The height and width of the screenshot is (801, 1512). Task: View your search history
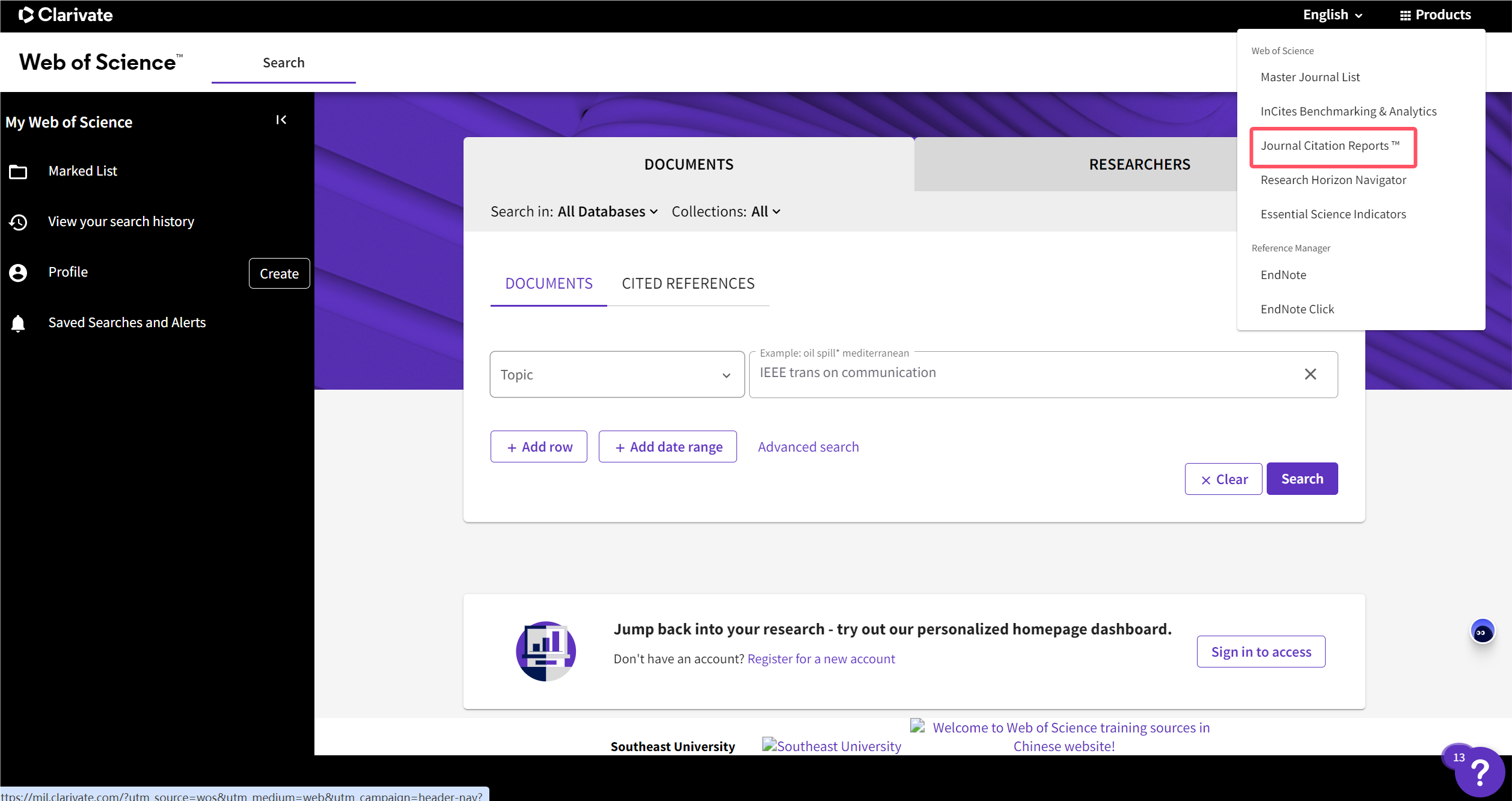click(121, 221)
